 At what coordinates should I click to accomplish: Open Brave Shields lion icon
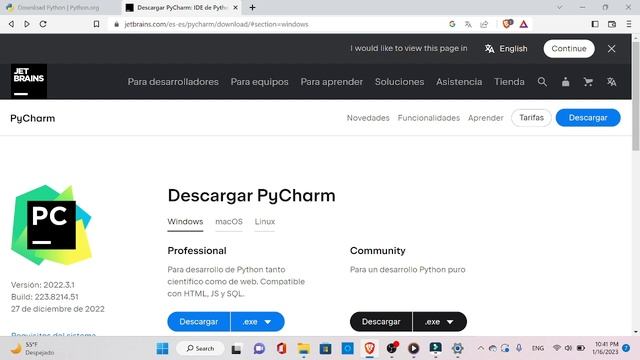[507, 24]
